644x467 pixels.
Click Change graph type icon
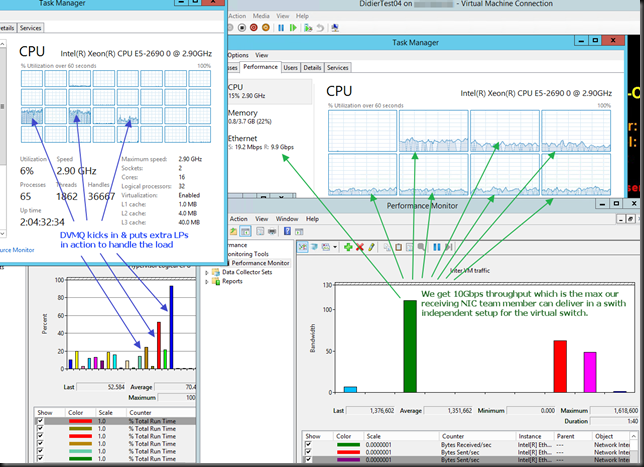(x=326, y=247)
